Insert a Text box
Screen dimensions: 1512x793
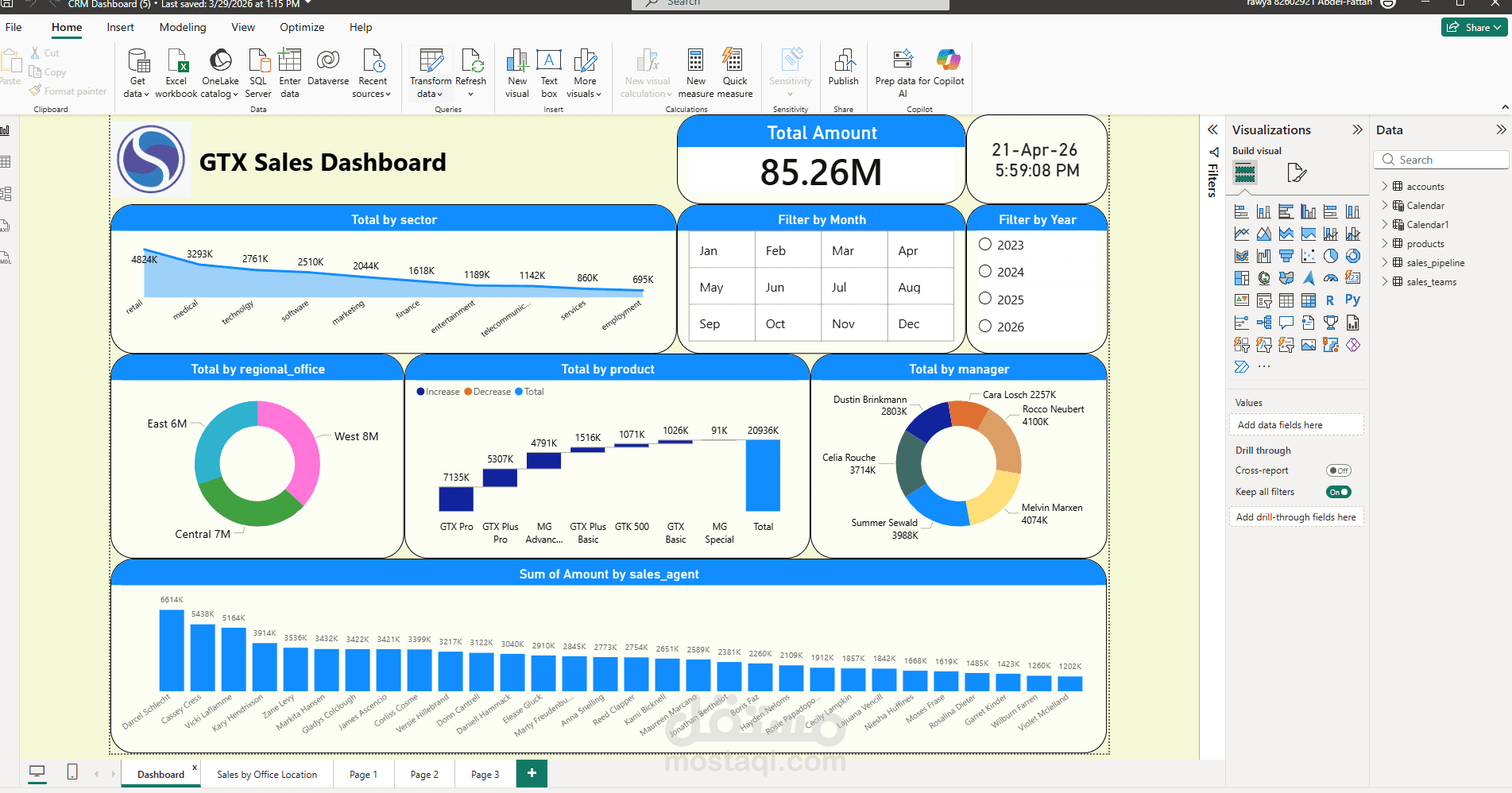pyautogui.click(x=549, y=73)
